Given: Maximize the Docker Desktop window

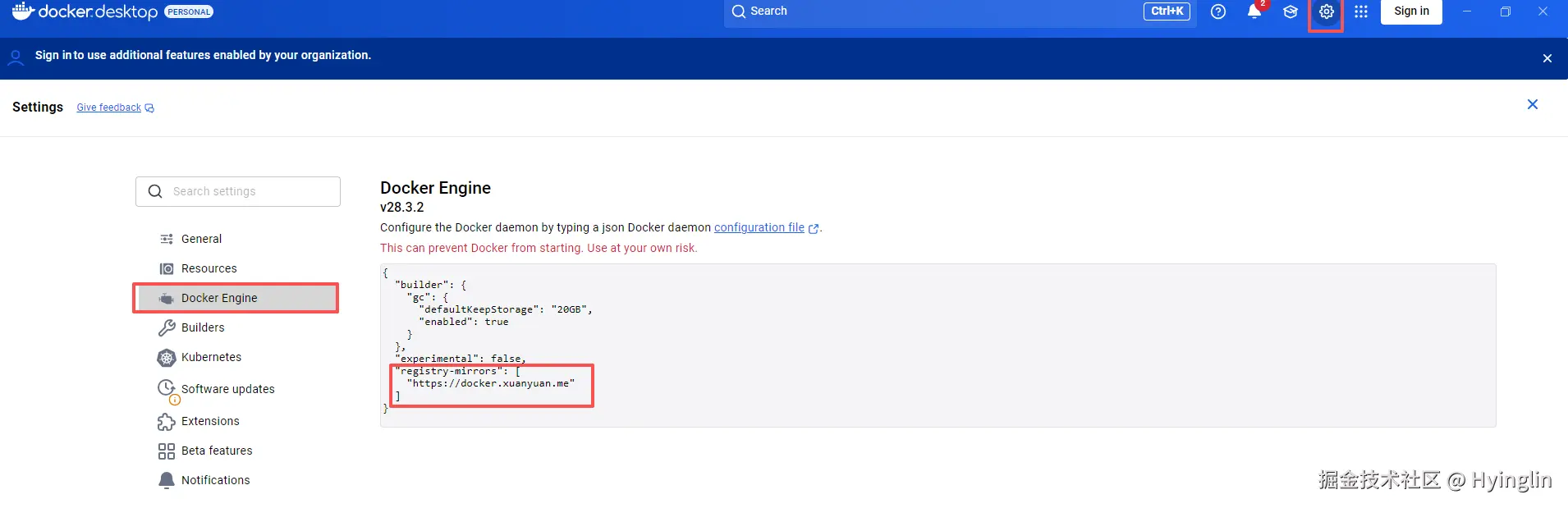Looking at the screenshot, I should (1506, 11).
